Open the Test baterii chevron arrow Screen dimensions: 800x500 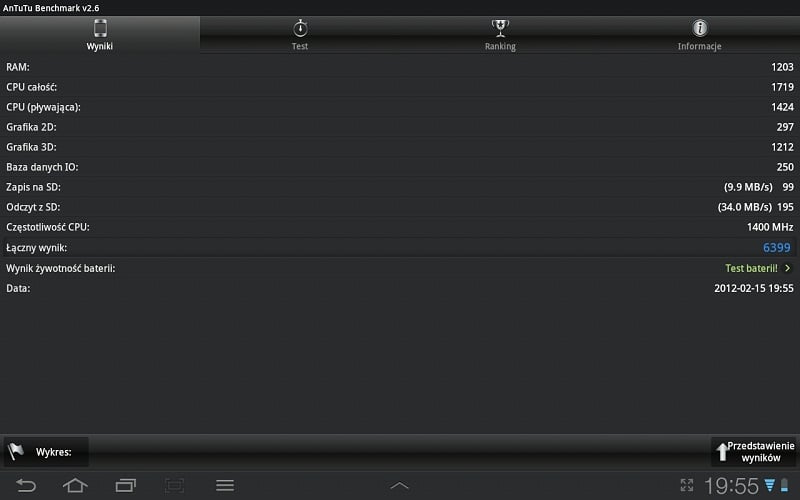click(788, 268)
